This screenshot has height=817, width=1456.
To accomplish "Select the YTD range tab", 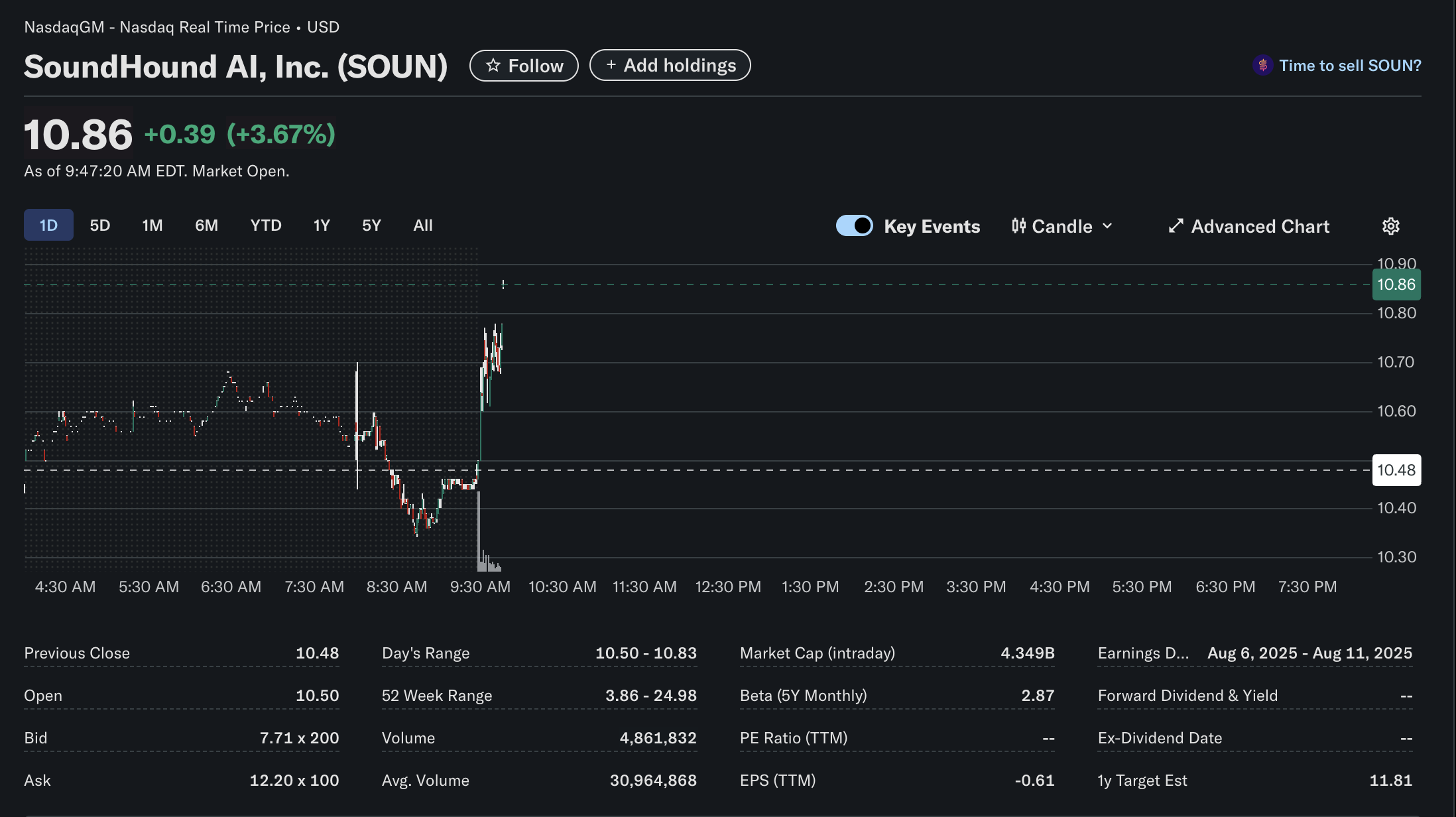I will pyautogui.click(x=266, y=225).
